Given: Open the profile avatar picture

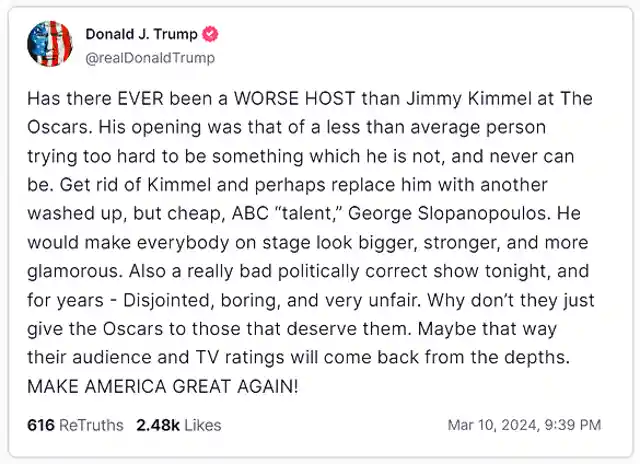Looking at the screenshot, I should 49,45.
